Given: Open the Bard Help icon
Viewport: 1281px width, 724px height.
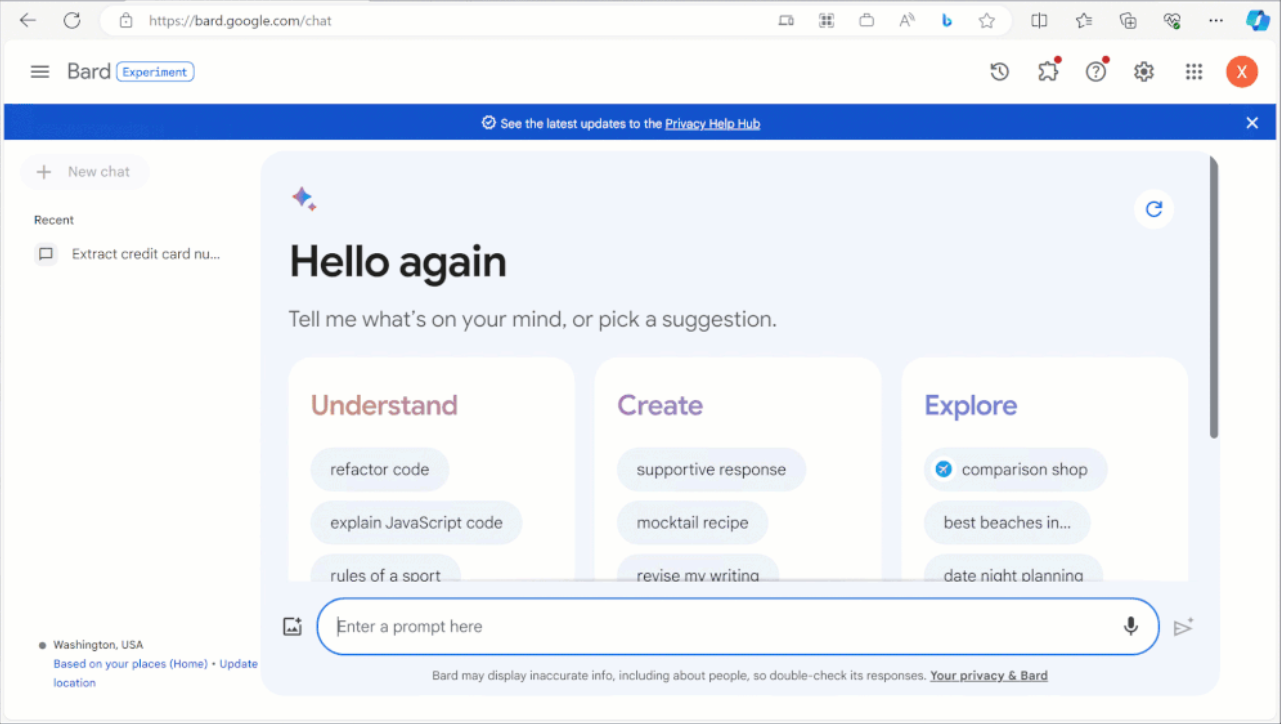Looking at the screenshot, I should [x=1096, y=71].
